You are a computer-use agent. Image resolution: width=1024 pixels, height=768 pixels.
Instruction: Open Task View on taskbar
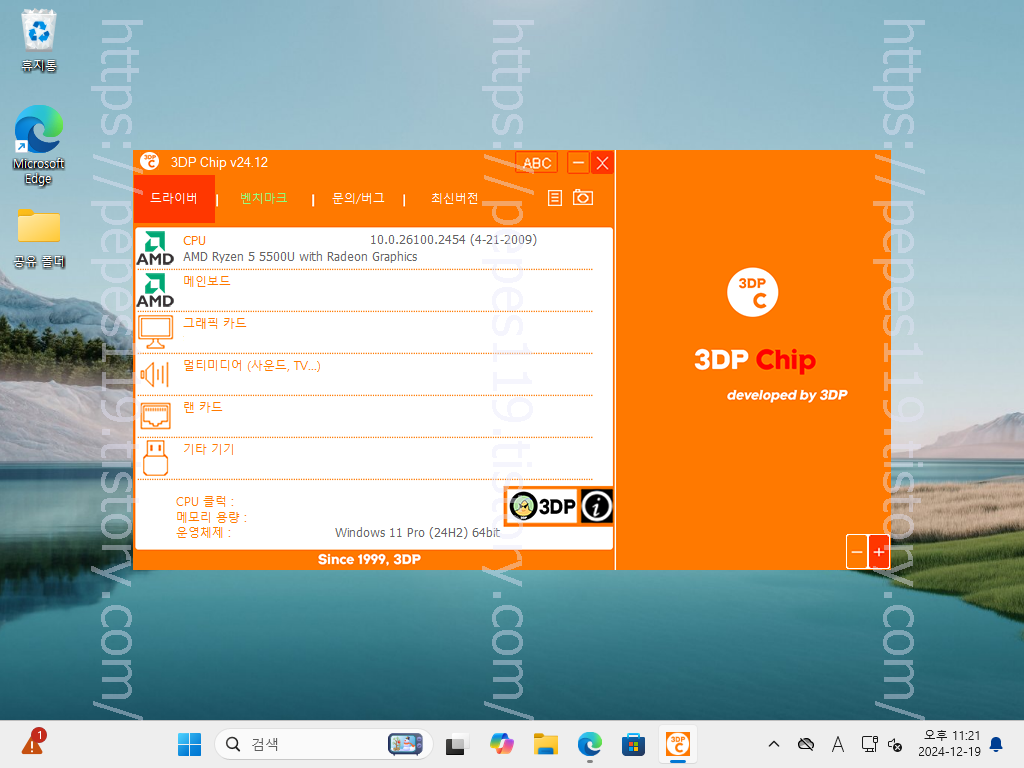[457, 744]
